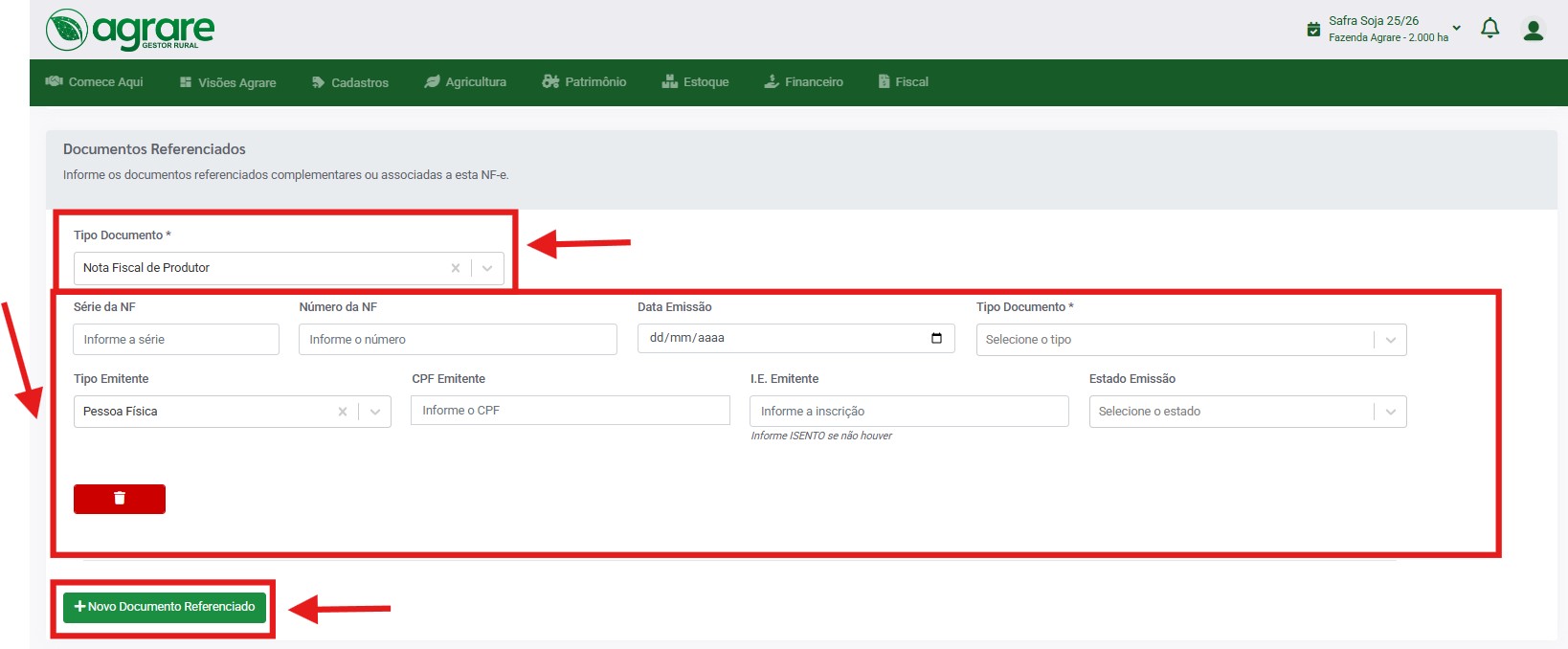Click the Série da NF input field

coord(176,339)
